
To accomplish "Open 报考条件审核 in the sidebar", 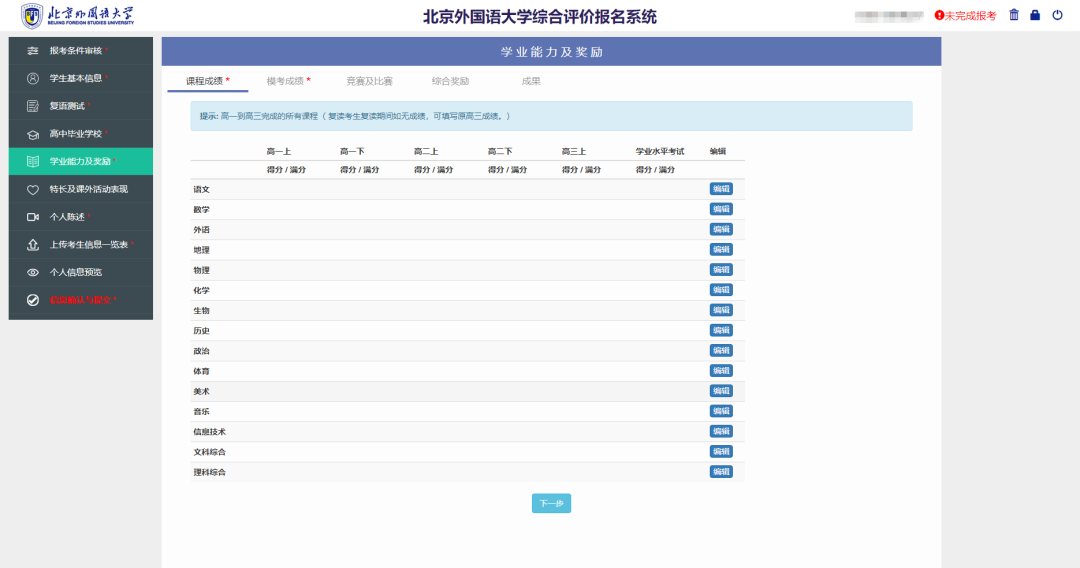I will tap(76, 50).
